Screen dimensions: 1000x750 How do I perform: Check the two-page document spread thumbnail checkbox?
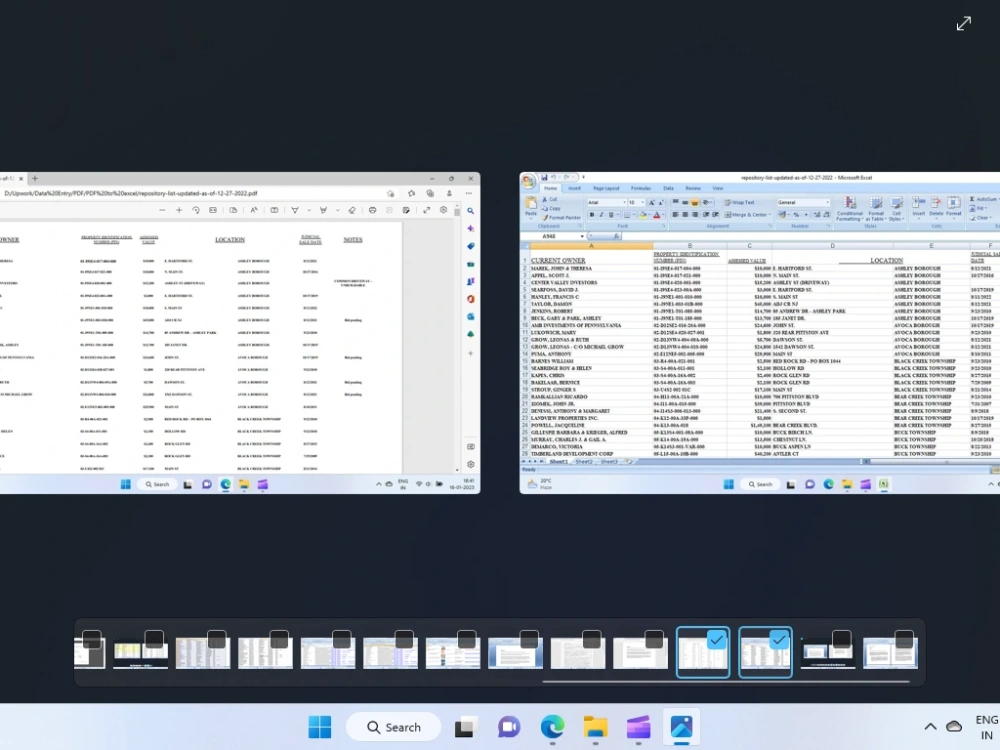904,639
